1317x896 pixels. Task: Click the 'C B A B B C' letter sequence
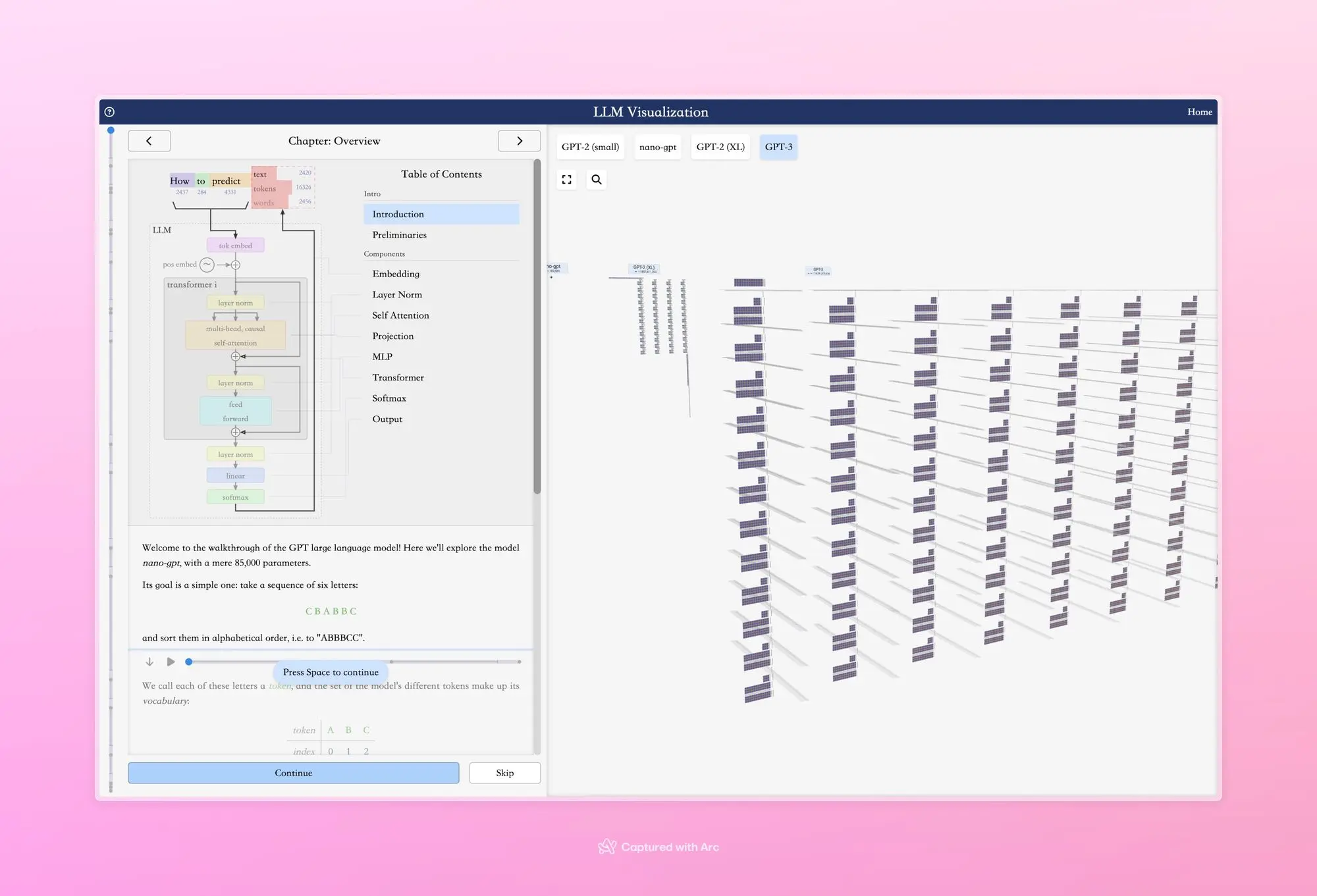[331, 612]
